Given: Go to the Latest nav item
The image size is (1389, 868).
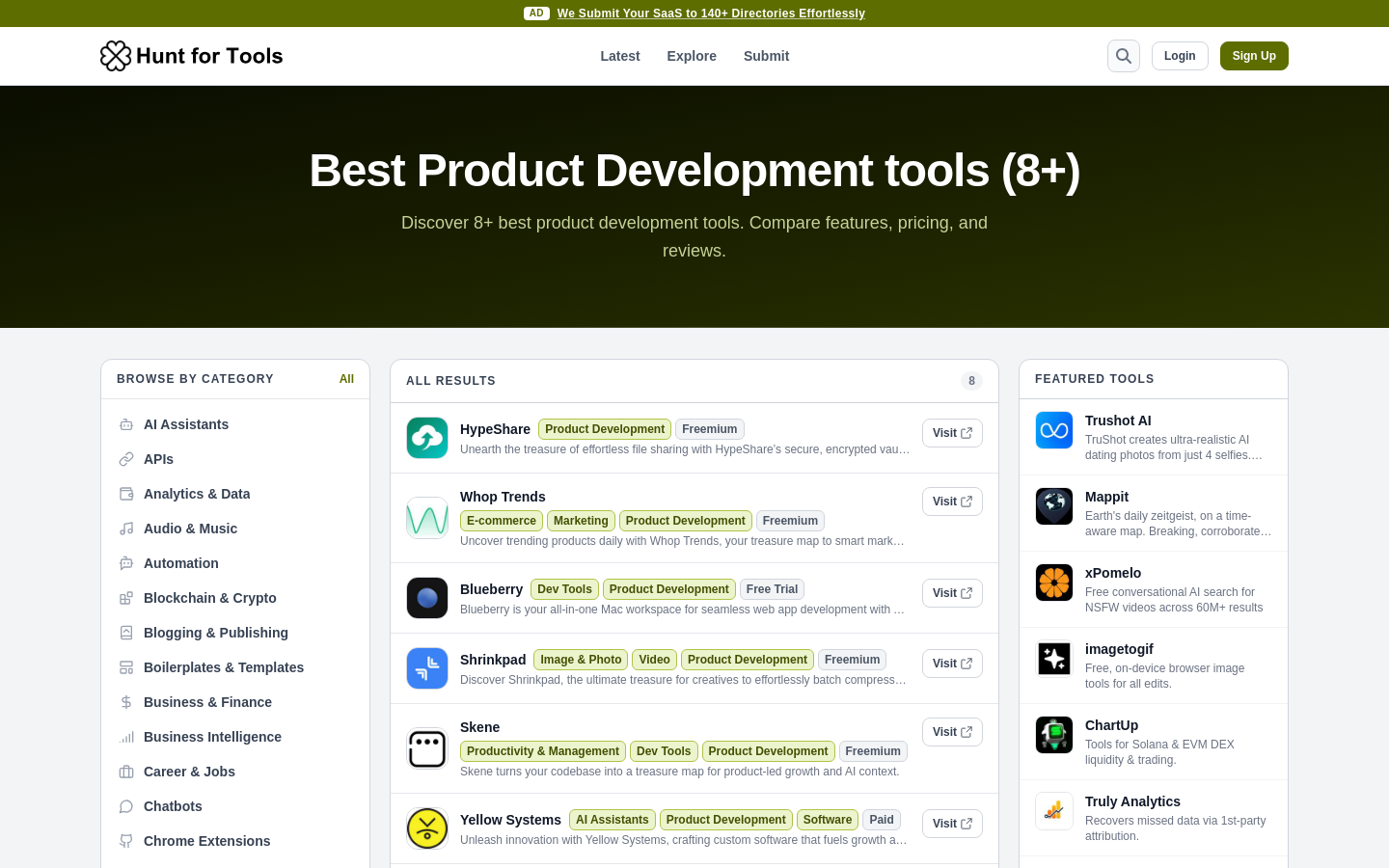Looking at the screenshot, I should tap(620, 56).
